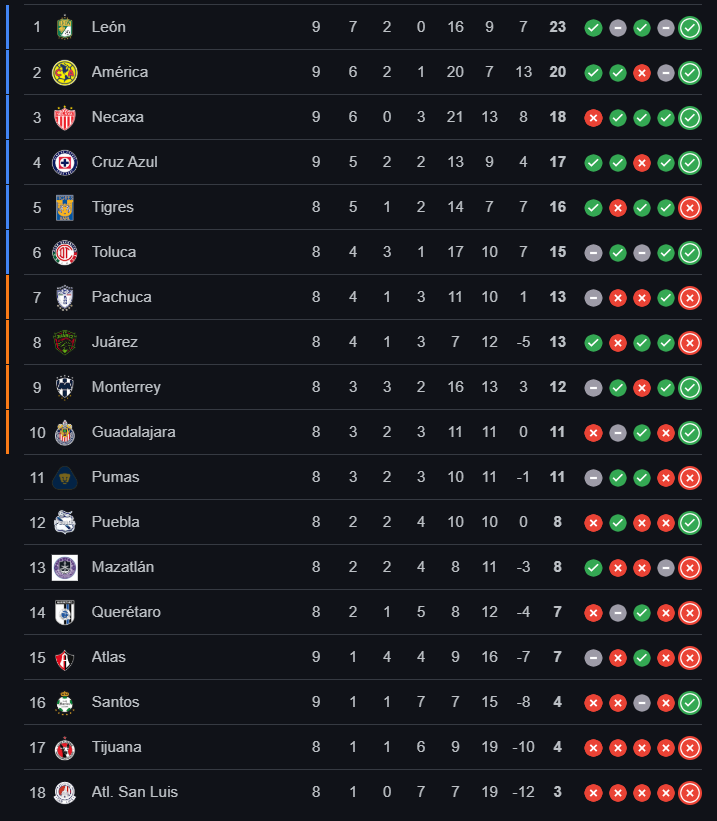Open León's latest match win indicator
The height and width of the screenshot is (821, 717).
(x=690, y=28)
